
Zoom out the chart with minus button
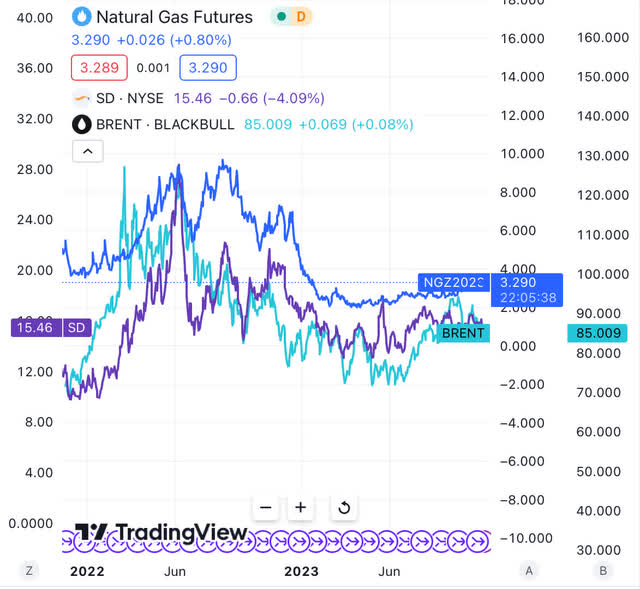(265, 507)
